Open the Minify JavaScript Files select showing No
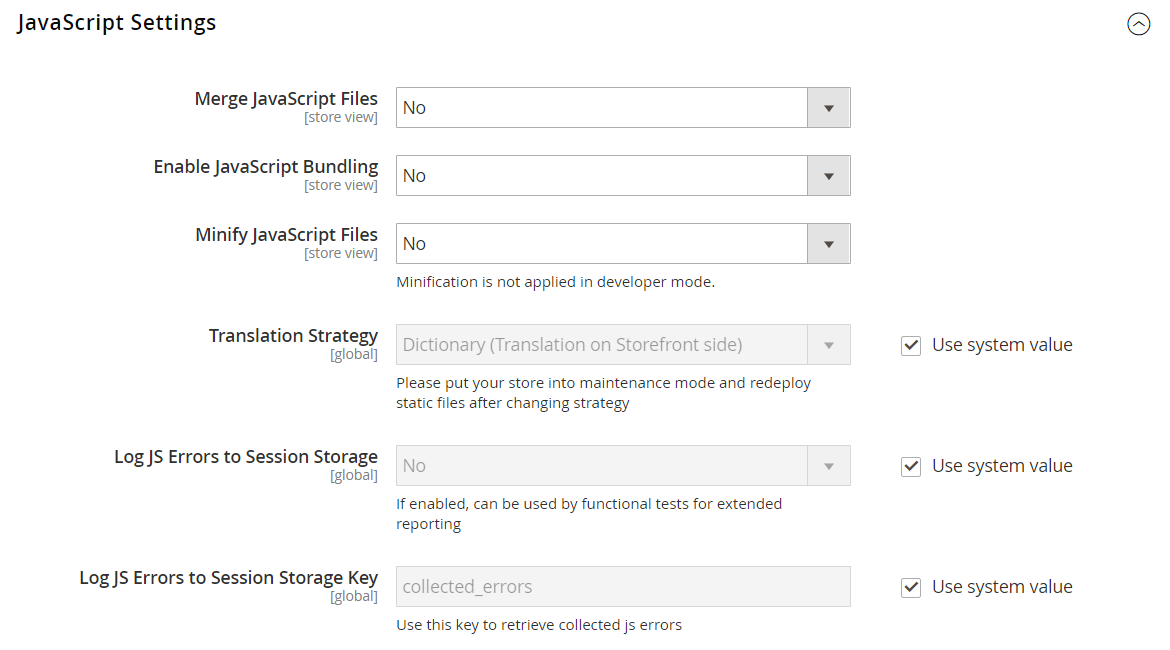This screenshot has height=650, width=1170. (602, 244)
